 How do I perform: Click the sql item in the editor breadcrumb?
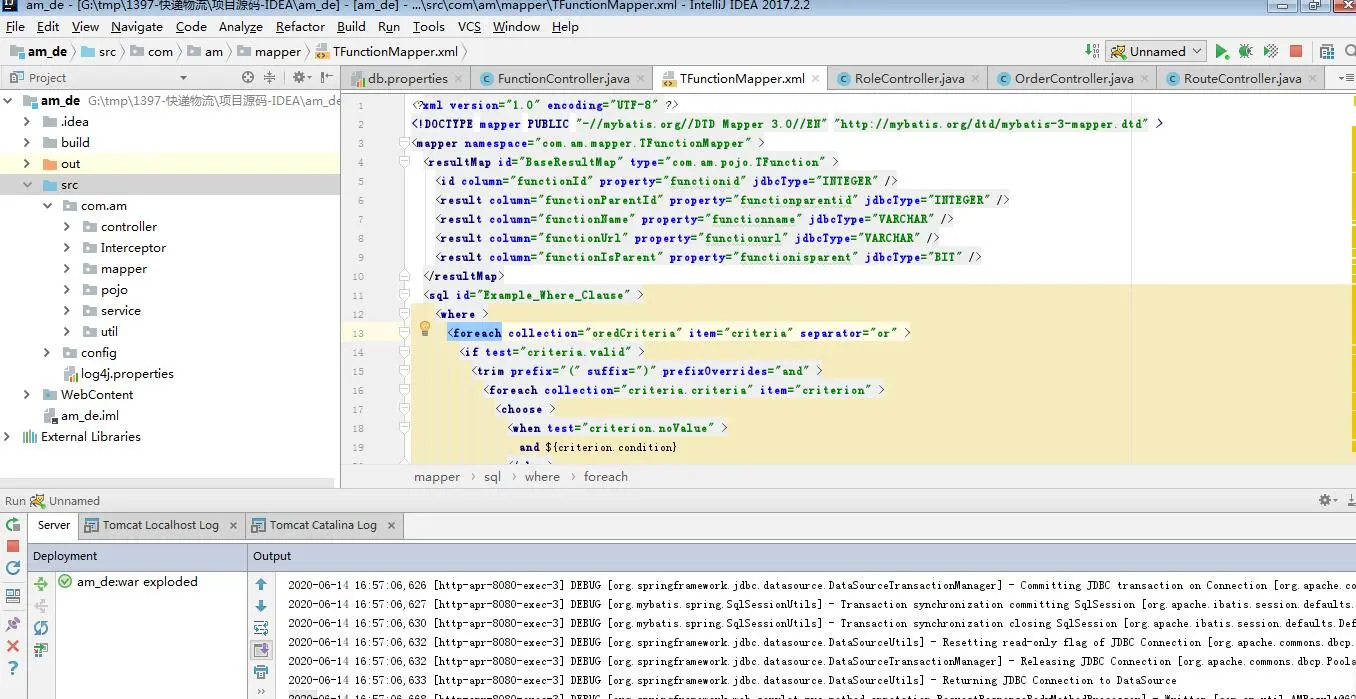tap(492, 477)
